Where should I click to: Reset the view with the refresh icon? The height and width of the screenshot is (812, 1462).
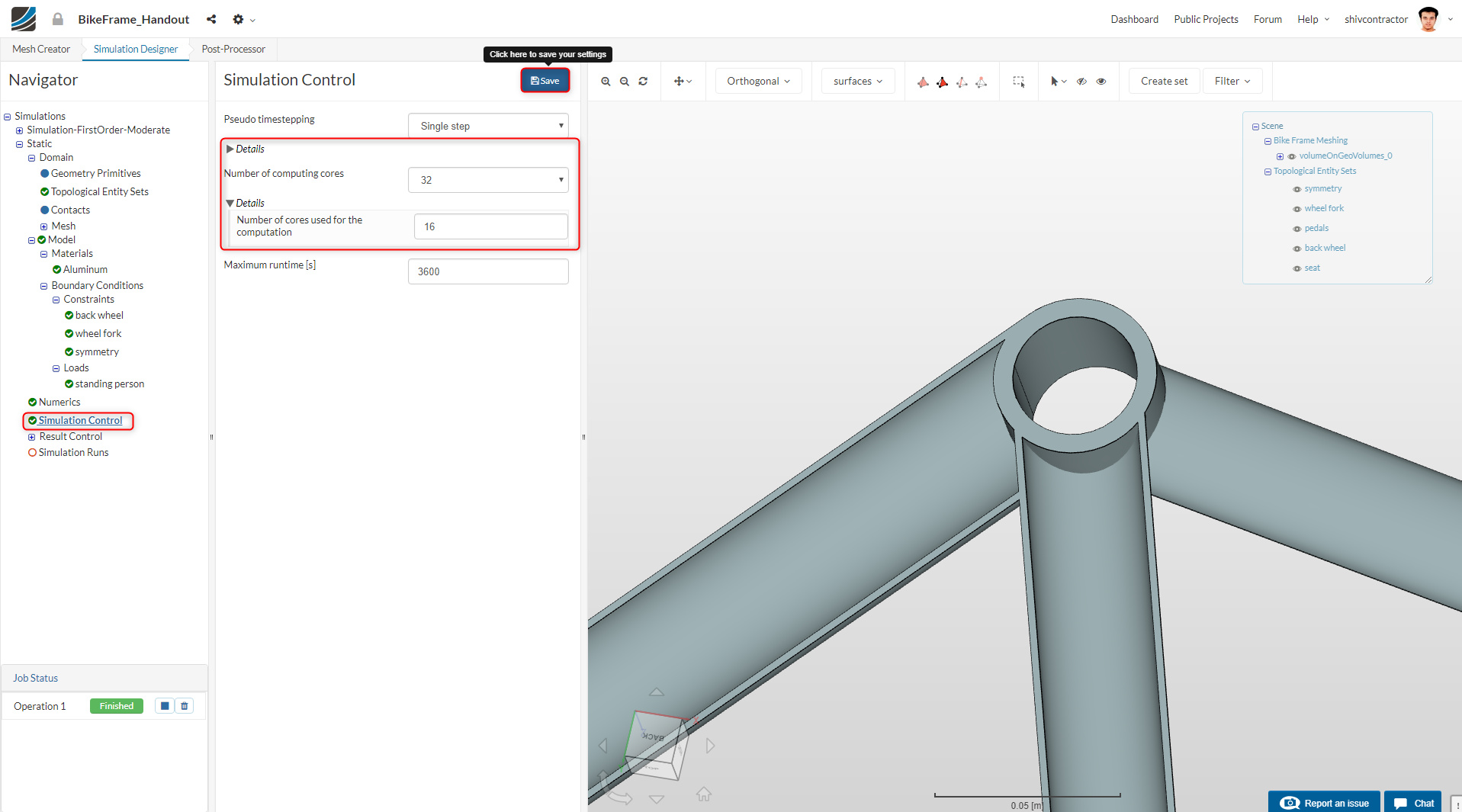point(643,82)
